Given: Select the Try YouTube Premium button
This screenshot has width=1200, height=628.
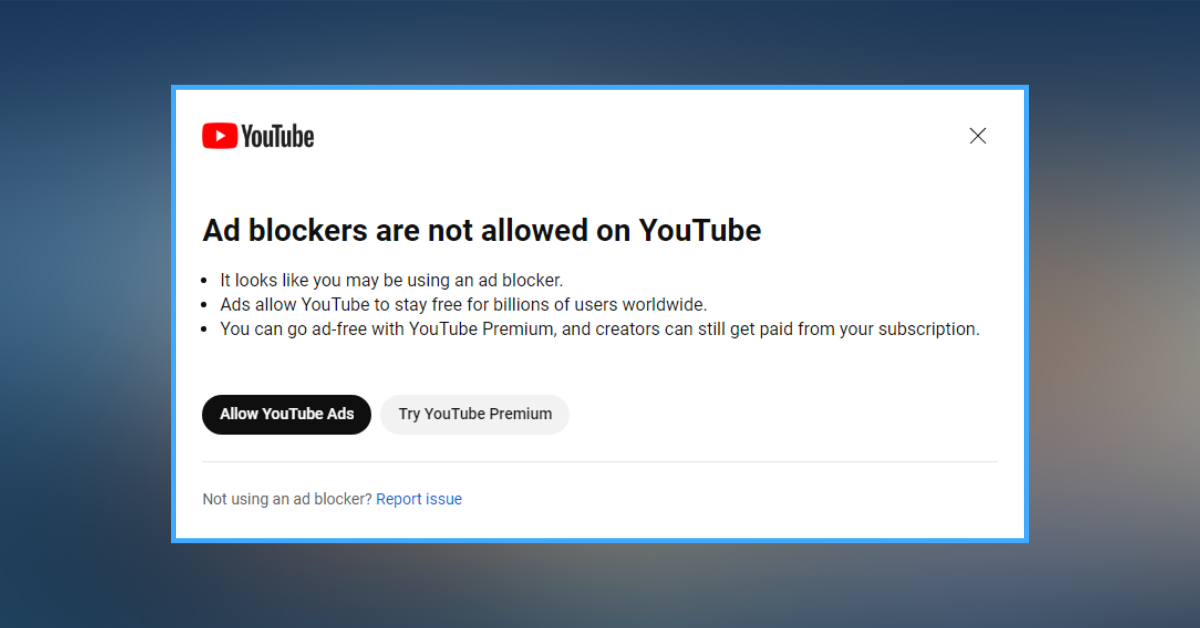Looking at the screenshot, I should point(475,414).
